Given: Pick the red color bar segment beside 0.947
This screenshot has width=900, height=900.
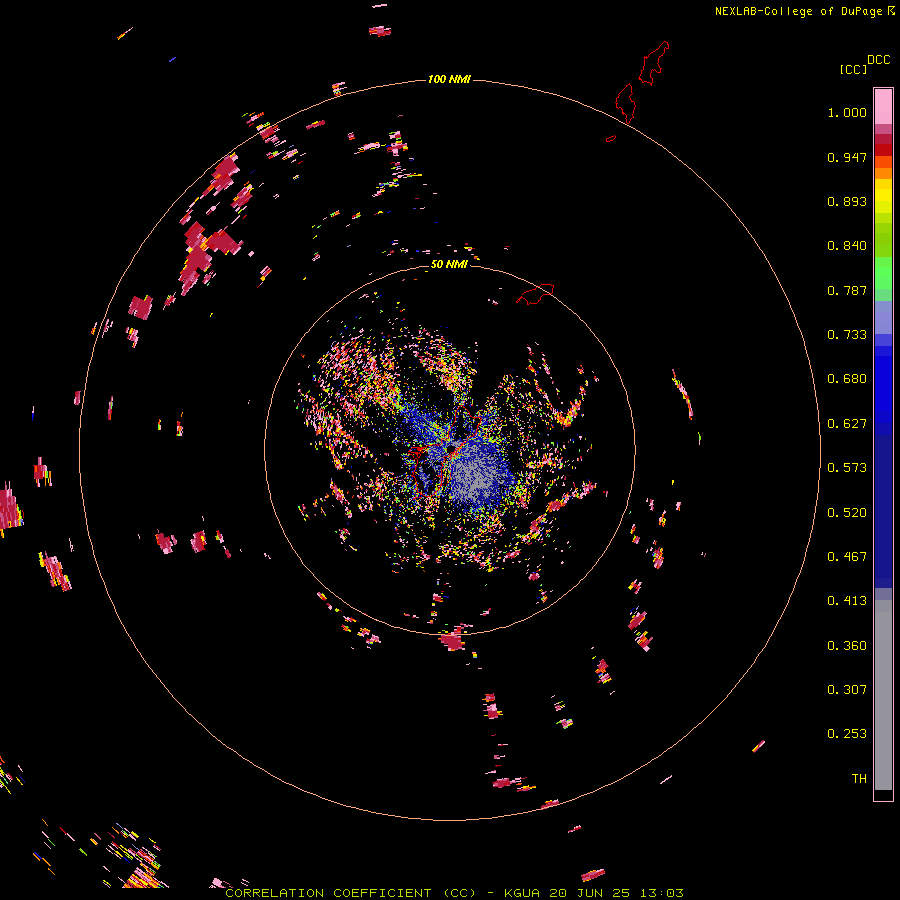Looking at the screenshot, I should [883, 150].
